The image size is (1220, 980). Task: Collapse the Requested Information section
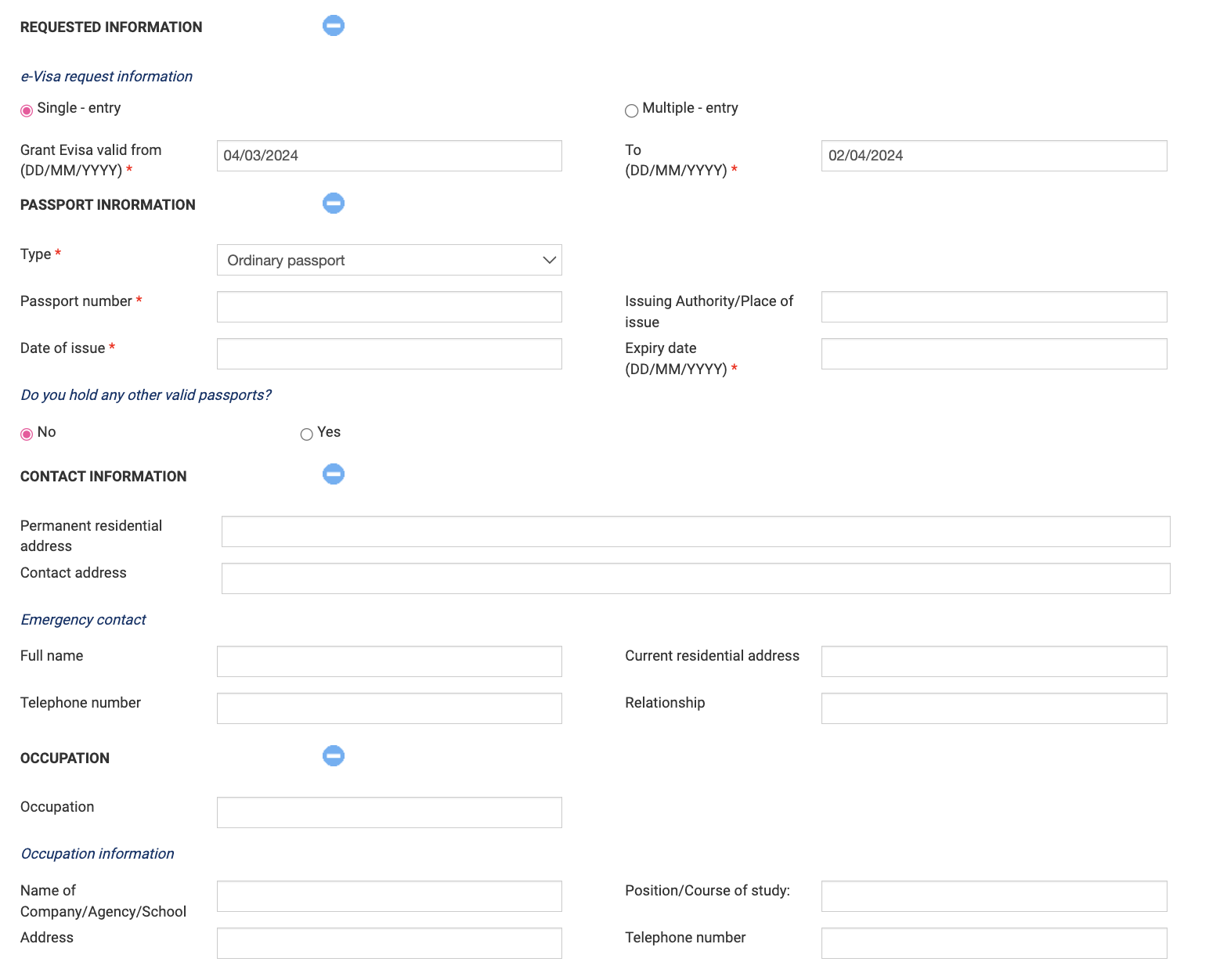pos(334,26)
